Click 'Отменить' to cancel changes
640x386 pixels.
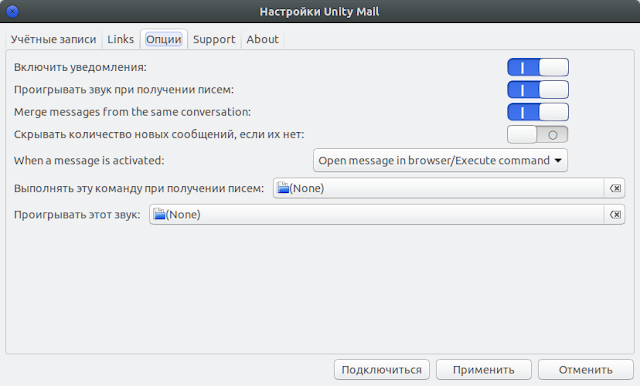point(586,370)
